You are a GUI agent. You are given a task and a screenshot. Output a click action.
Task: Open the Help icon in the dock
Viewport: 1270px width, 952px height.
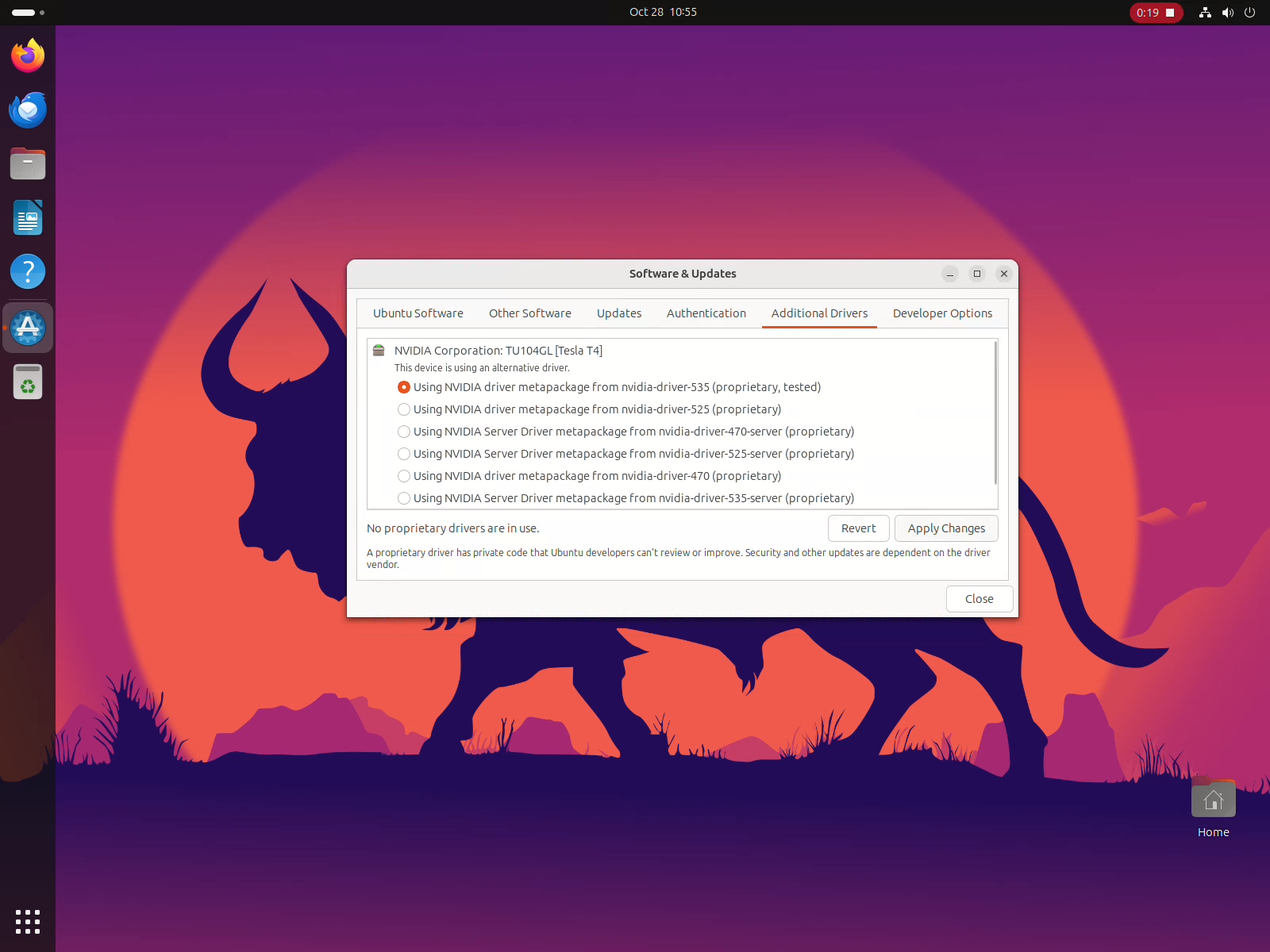(x=28, y=271)
